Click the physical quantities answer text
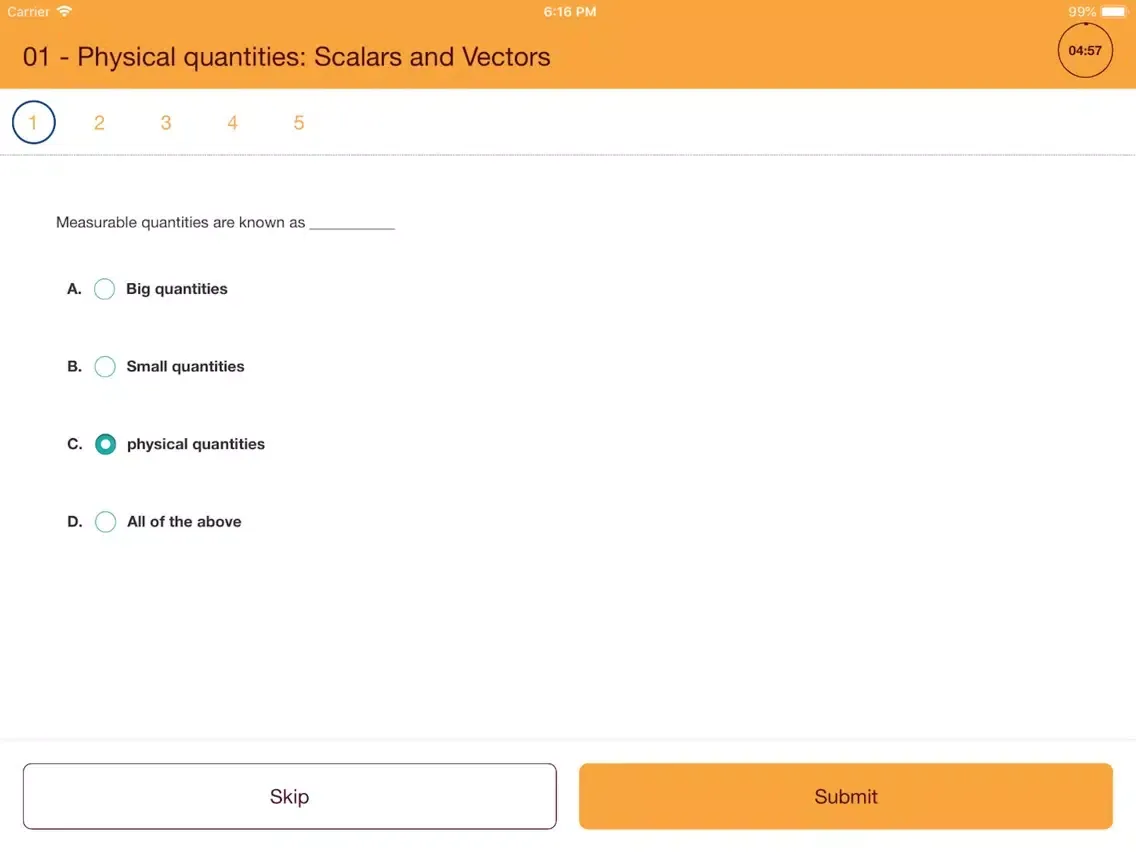The image size is (1136, 852). (196, 444)
